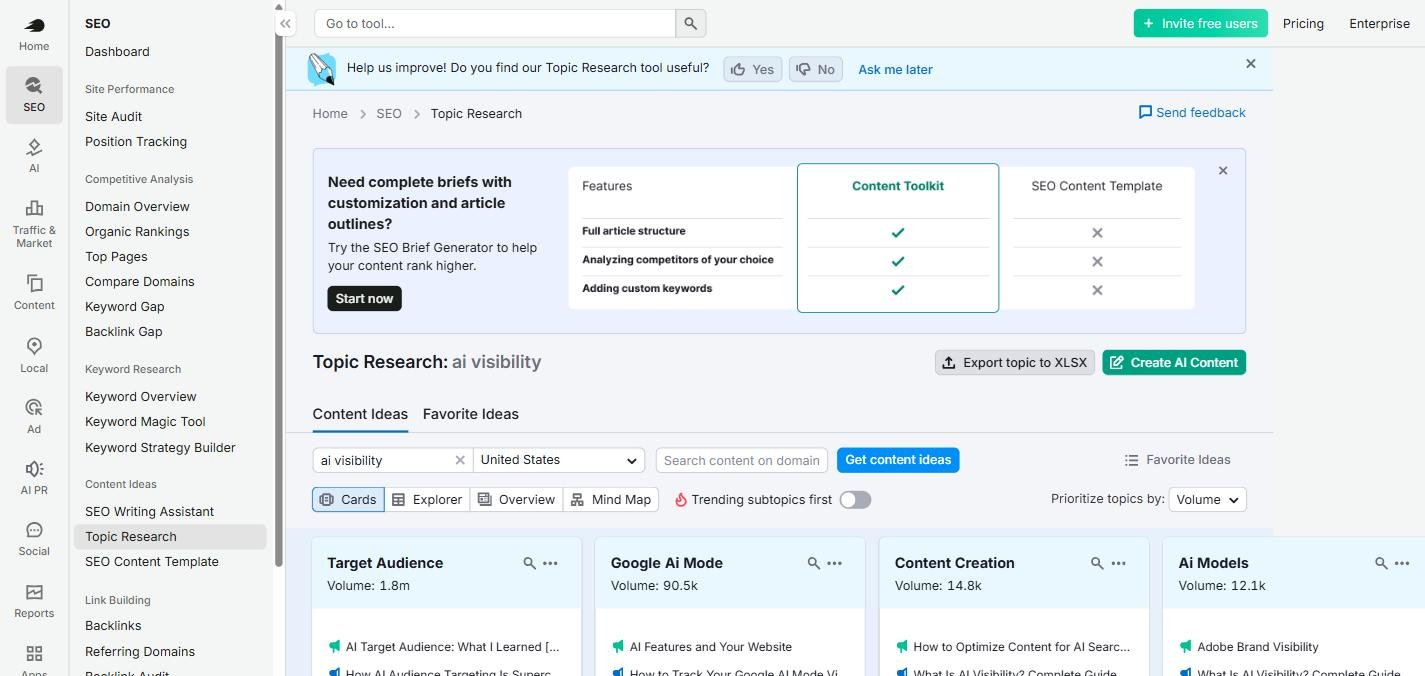Click search icon on Google Ai Mode card
This screenshot has height=676, width=1425.
813,564
